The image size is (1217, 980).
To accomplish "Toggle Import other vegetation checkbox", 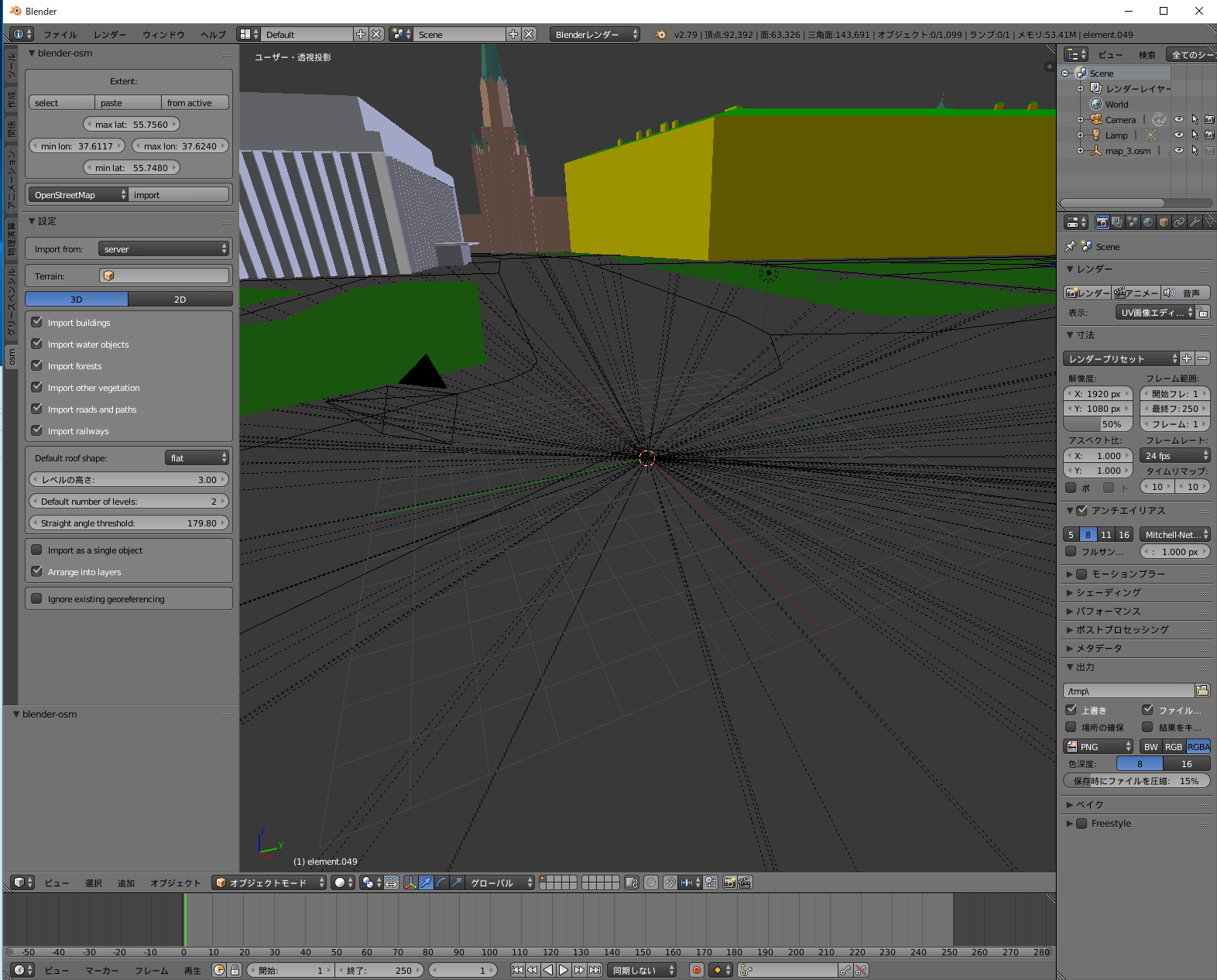I will (37, 387).
